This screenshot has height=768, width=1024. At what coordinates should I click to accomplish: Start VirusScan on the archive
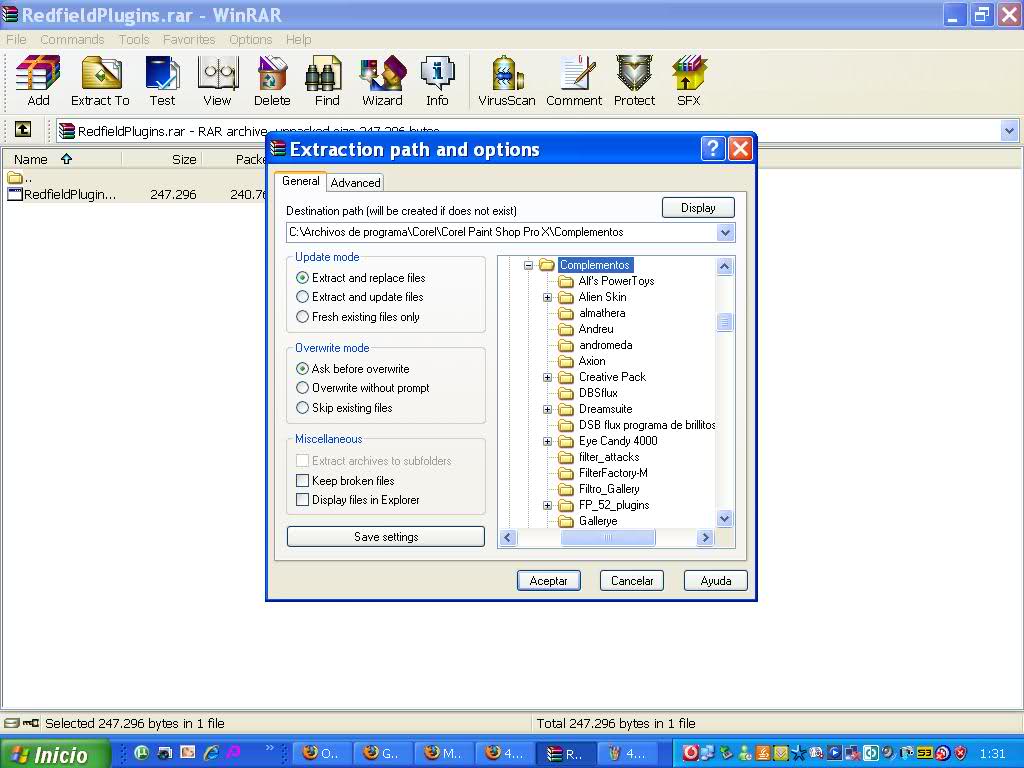507,81
